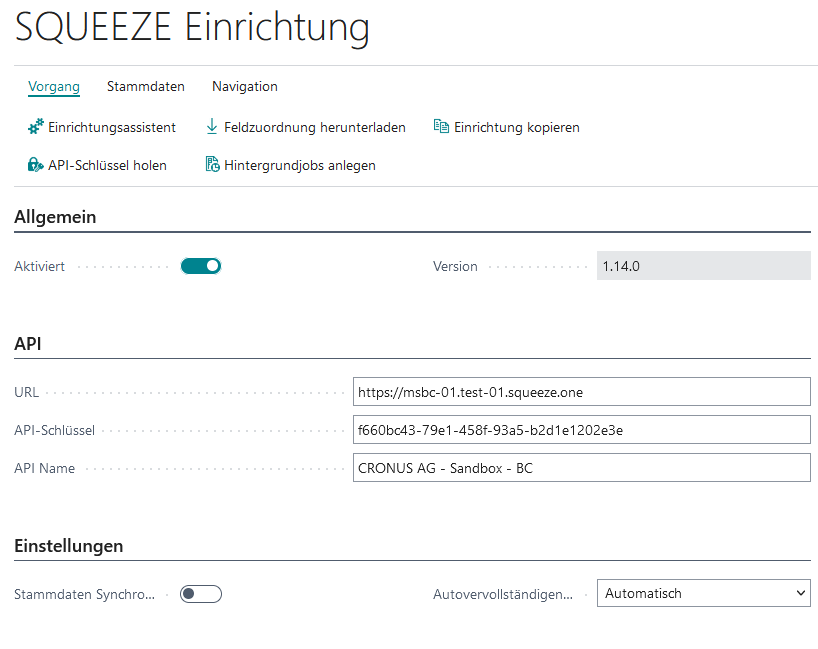Switch to the Vorgang tab
818x649 pixels.
(54, 87)
